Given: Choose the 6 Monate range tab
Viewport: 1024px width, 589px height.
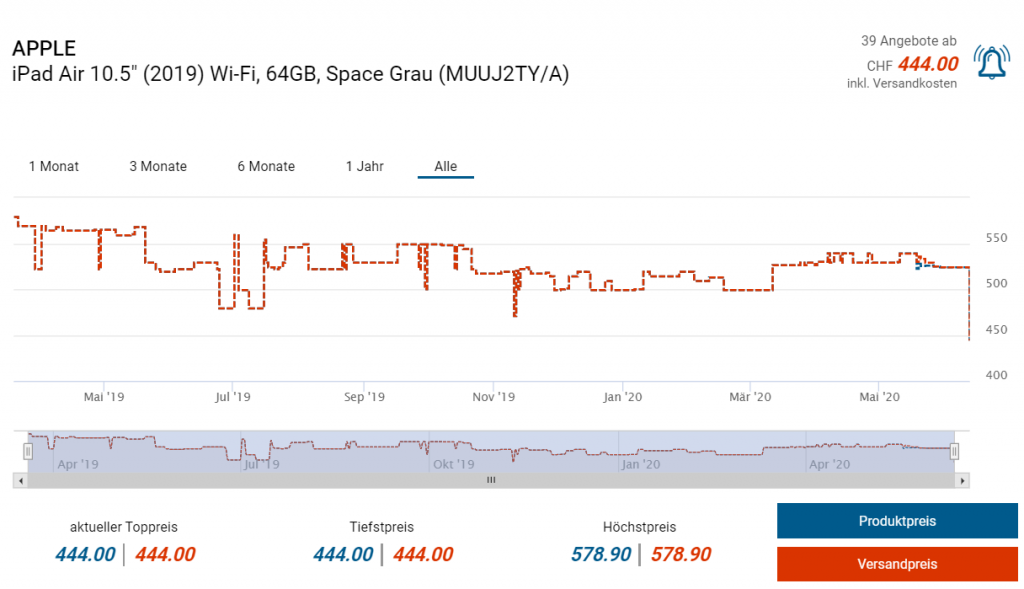Looking at the screenshot, I should [266, 167].
